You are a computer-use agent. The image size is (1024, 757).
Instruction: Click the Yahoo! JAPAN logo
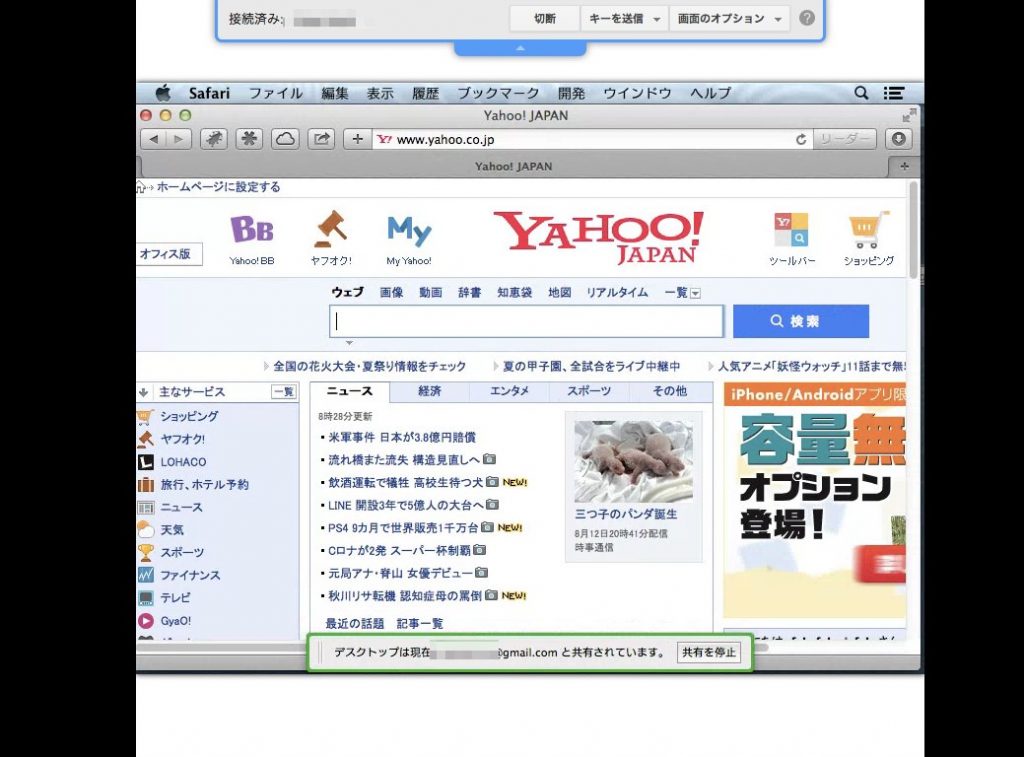coord(598,238)
